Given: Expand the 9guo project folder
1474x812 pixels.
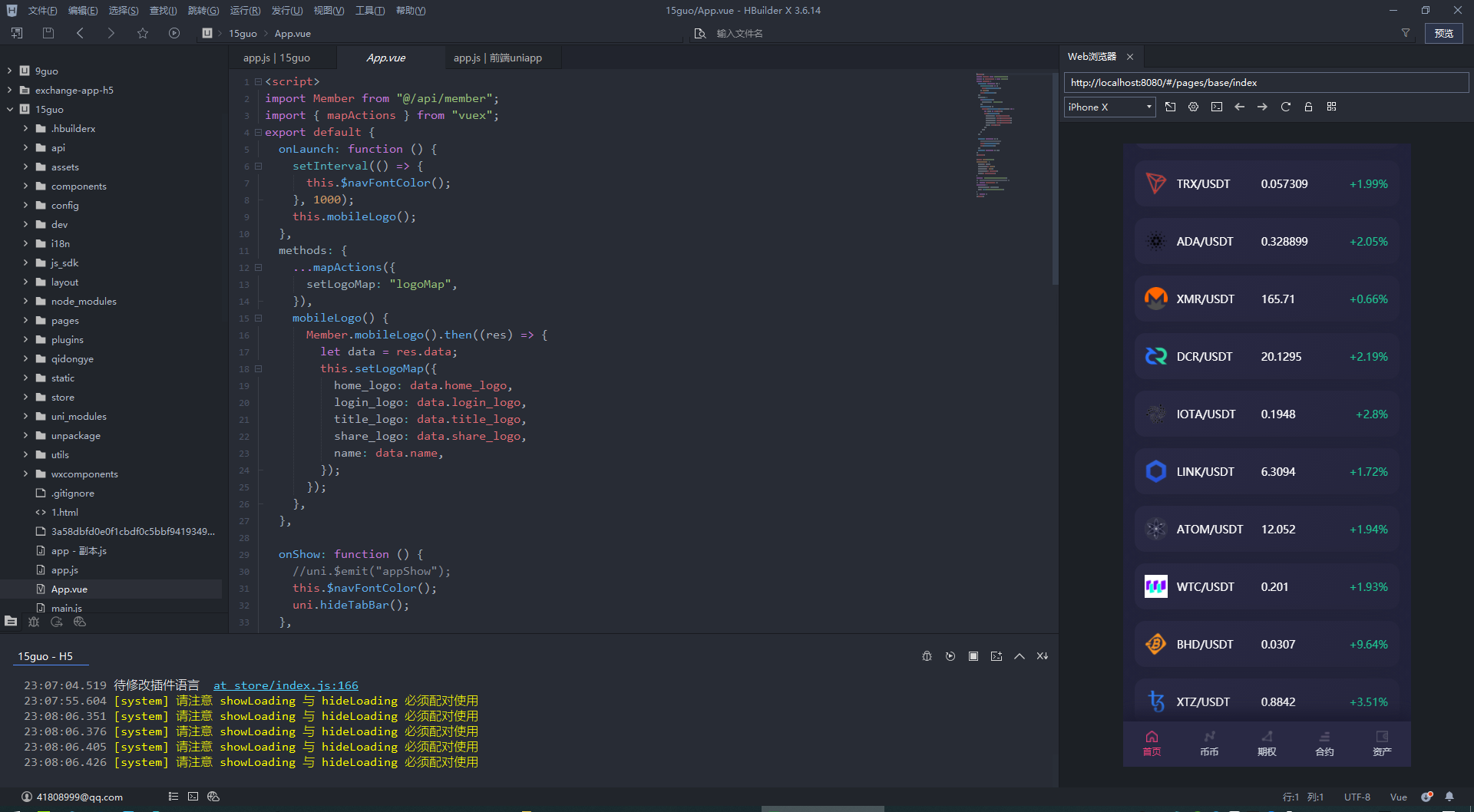Looking at the screenshot, I should 9,71.
